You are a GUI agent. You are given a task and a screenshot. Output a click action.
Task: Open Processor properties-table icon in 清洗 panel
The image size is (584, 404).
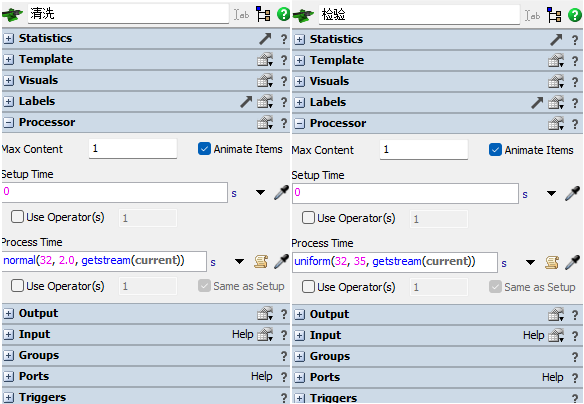point(265,123)
